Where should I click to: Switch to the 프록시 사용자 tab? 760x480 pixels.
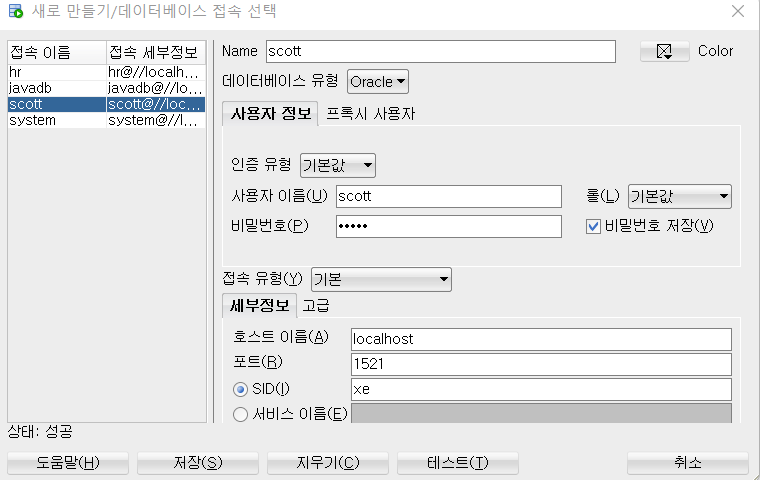(x=370, y=113)
